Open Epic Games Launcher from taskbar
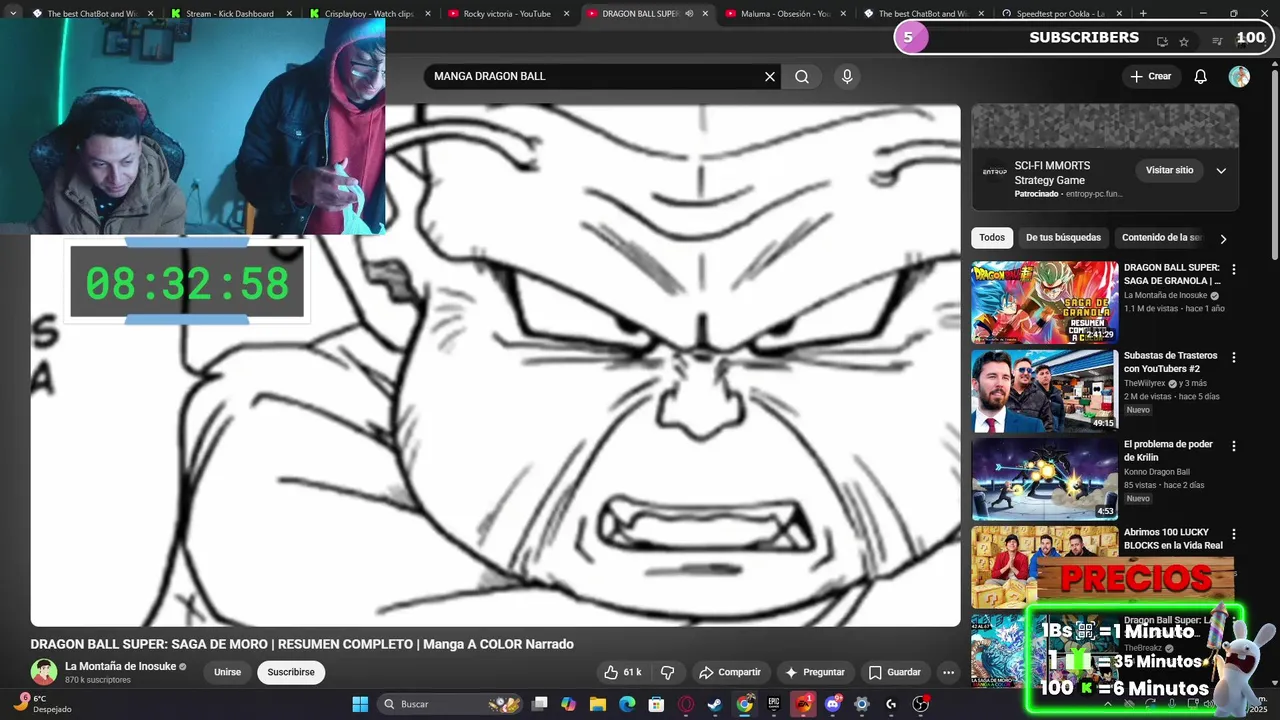The image size is (1280, 720). (x=774, y=704)
